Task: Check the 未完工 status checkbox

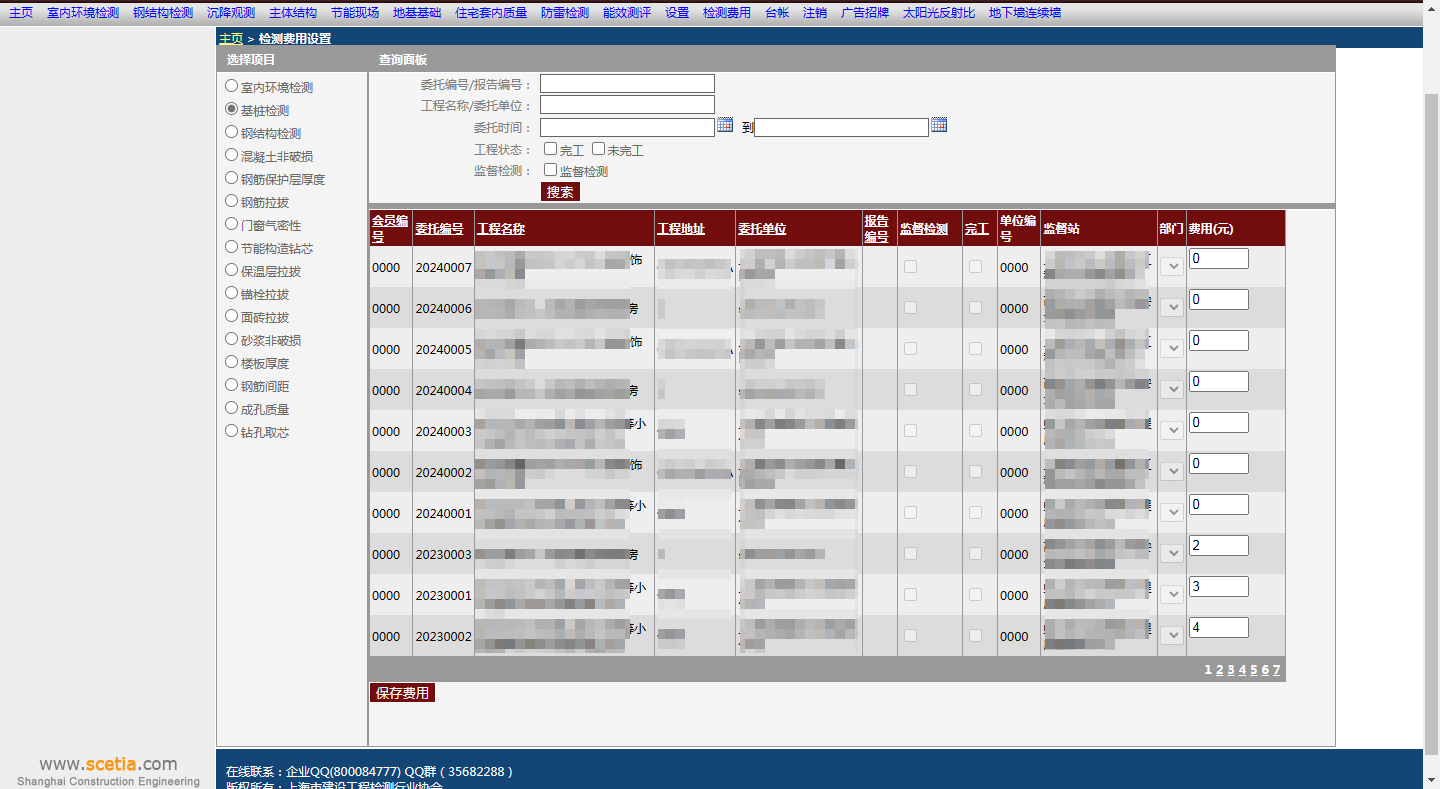Action: [599, 149]
